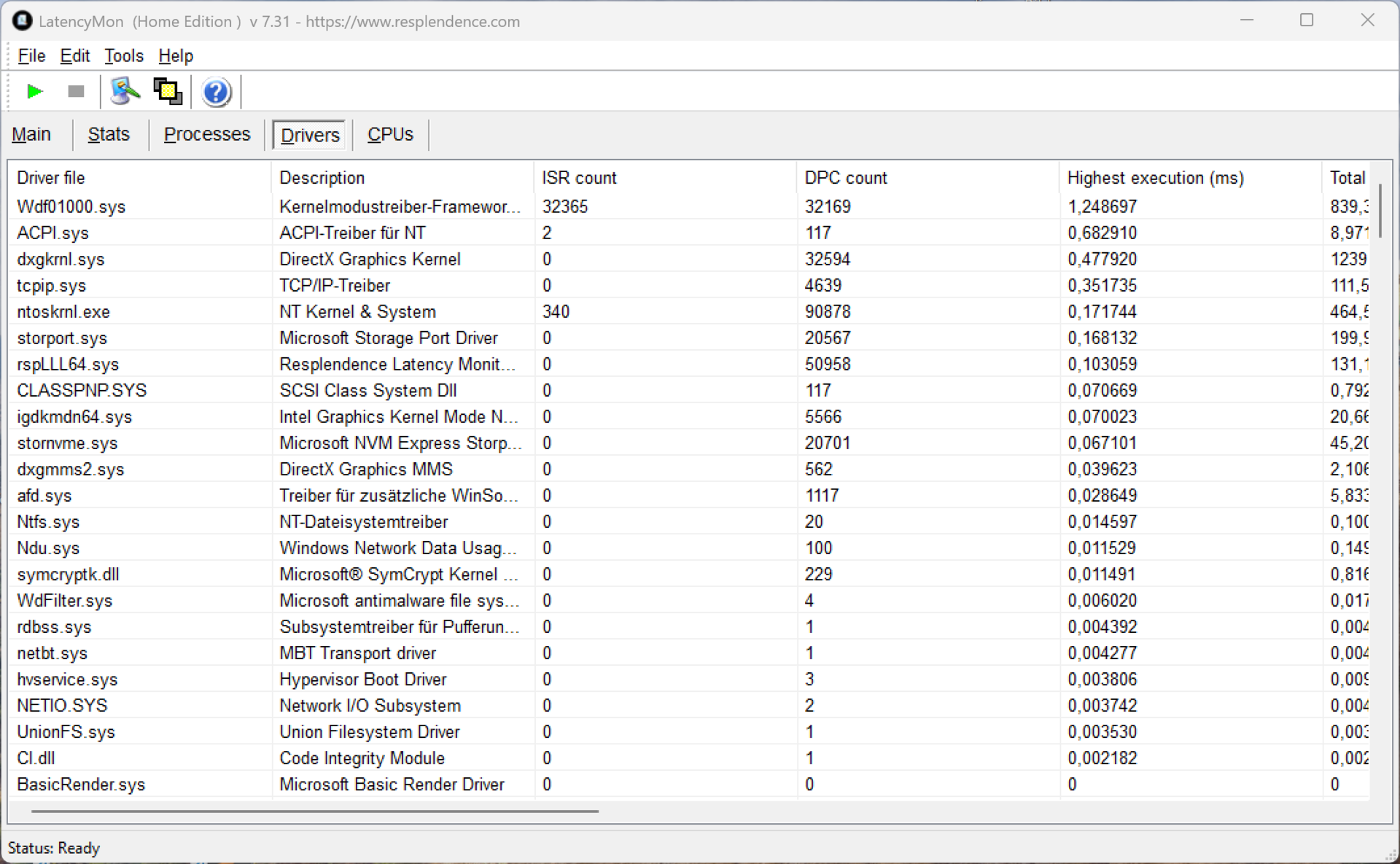Click the gray stop monitoring icon
The height and width of the screenshot is (864, 1400).
point(76,92)
